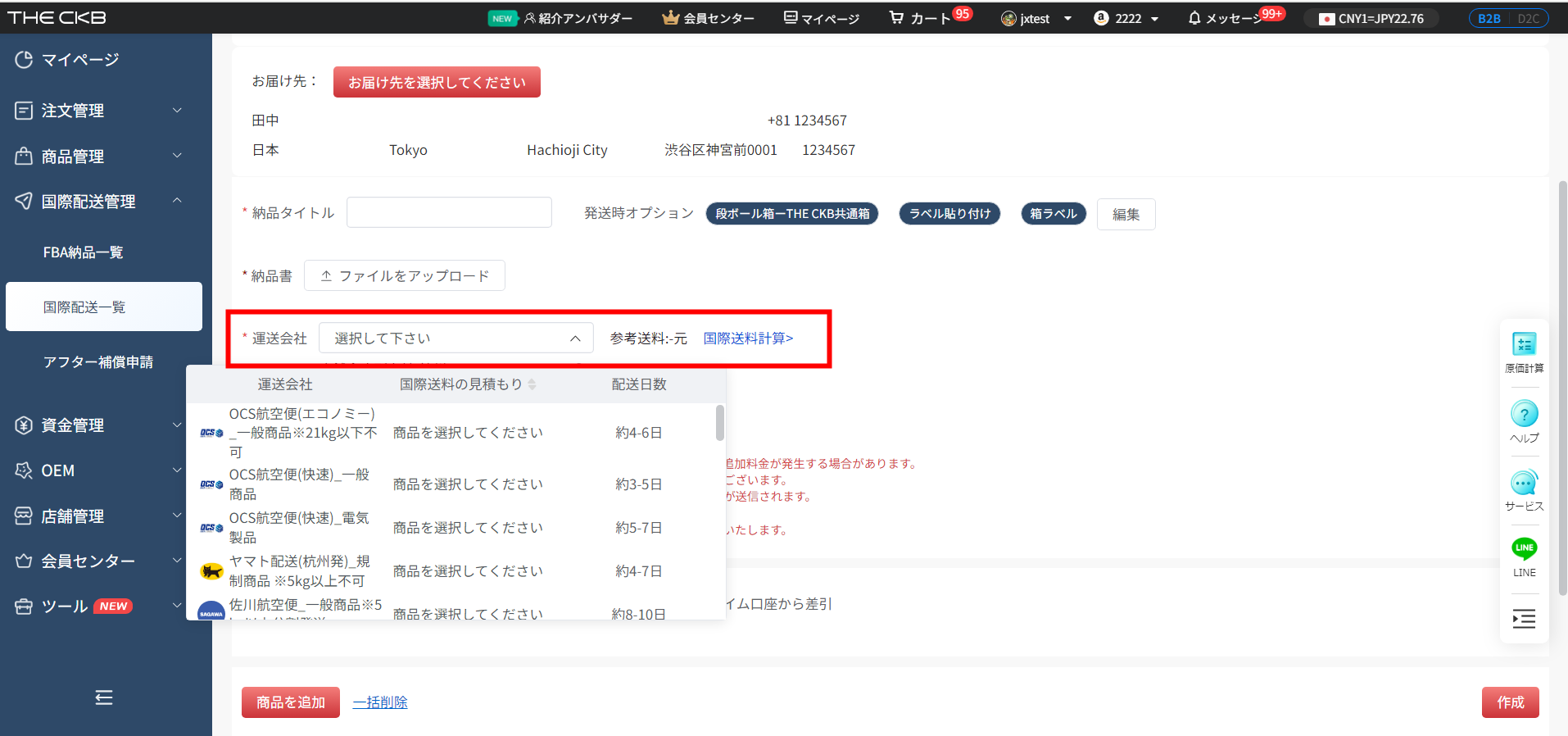Viewport: 1568px width, 736px height.
Task: Click 作成 create button
Action: [1511, 702]
